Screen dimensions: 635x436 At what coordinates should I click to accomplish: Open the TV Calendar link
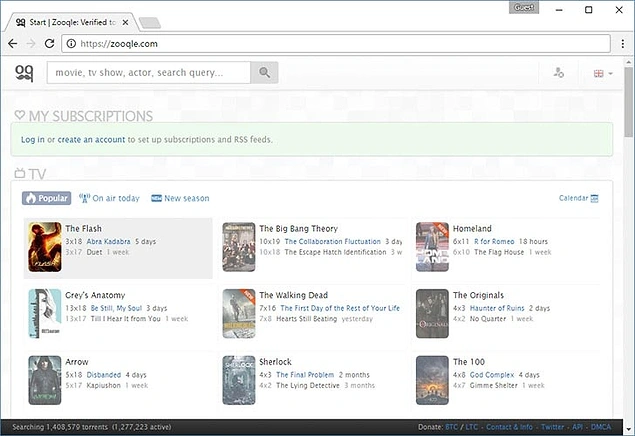573,198
